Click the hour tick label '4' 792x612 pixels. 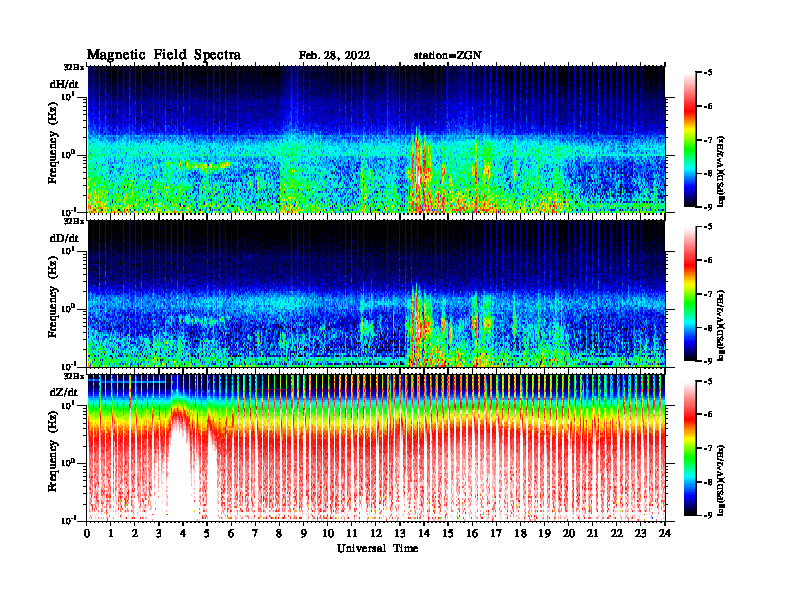point(183,534)
